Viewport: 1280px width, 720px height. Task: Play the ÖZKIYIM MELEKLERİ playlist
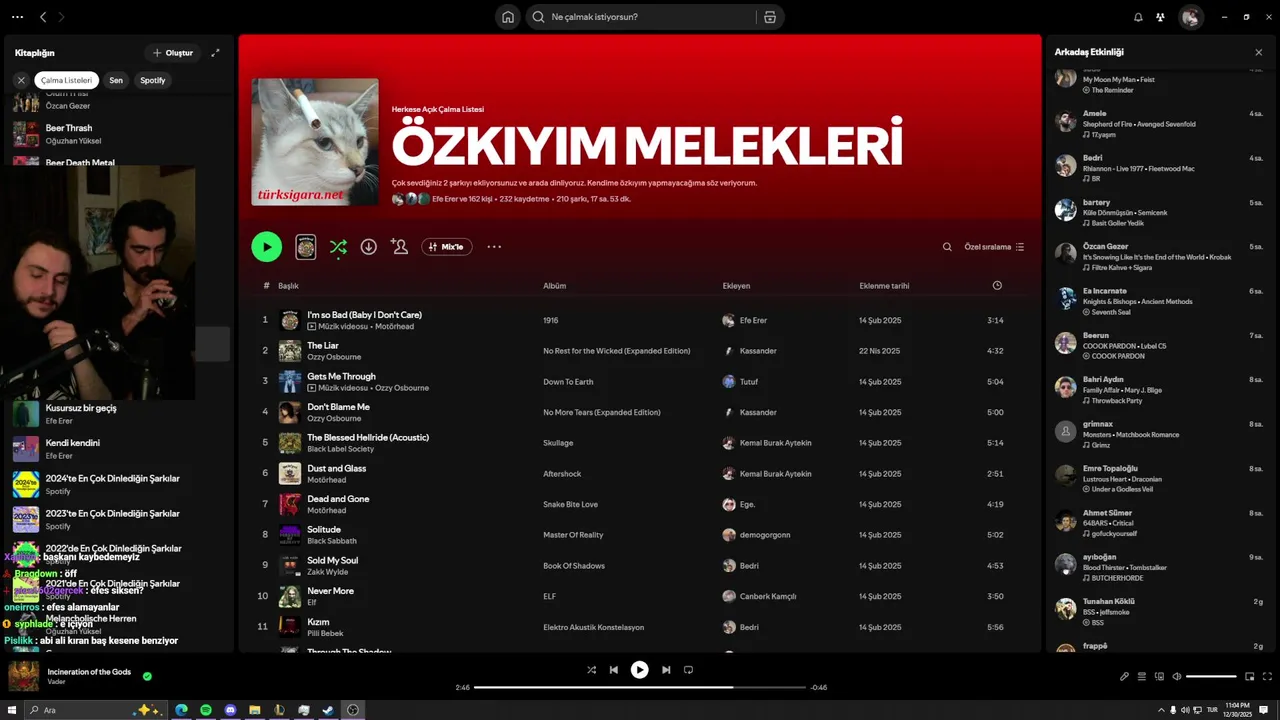pos(266,246)
